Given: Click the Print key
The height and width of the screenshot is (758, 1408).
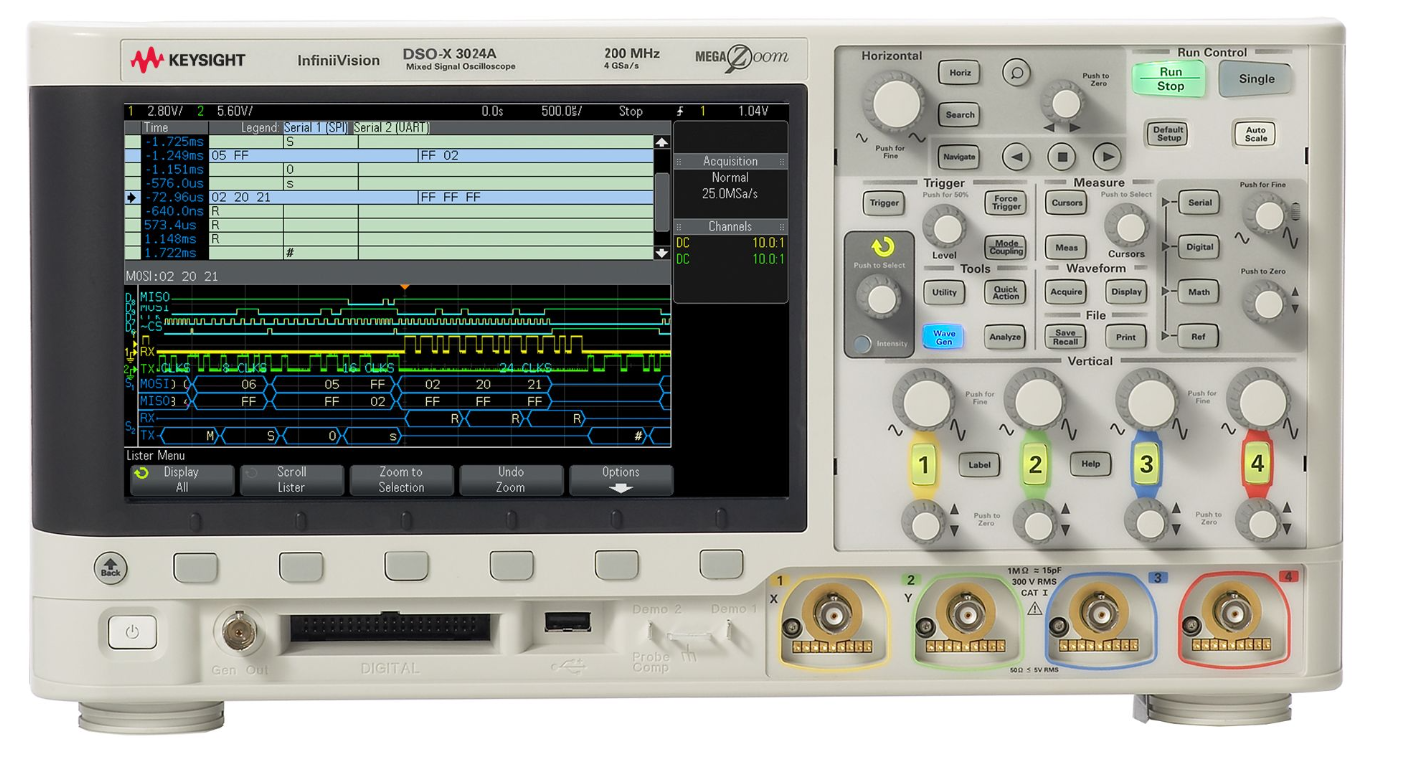Looking at the screenshot, I should point(1126,337).
